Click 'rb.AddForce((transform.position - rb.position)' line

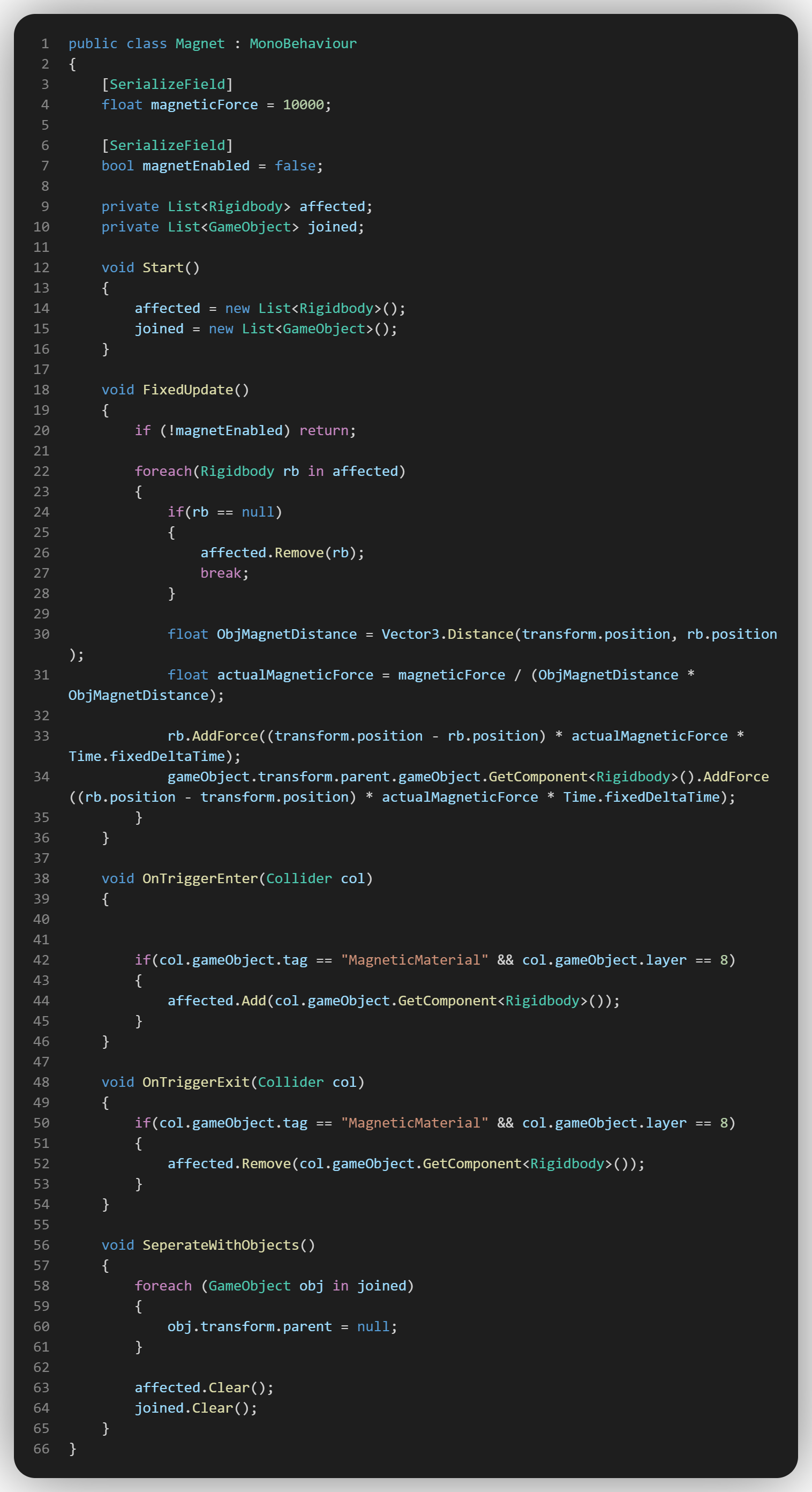pyautogui.click(x=456, y=736)
